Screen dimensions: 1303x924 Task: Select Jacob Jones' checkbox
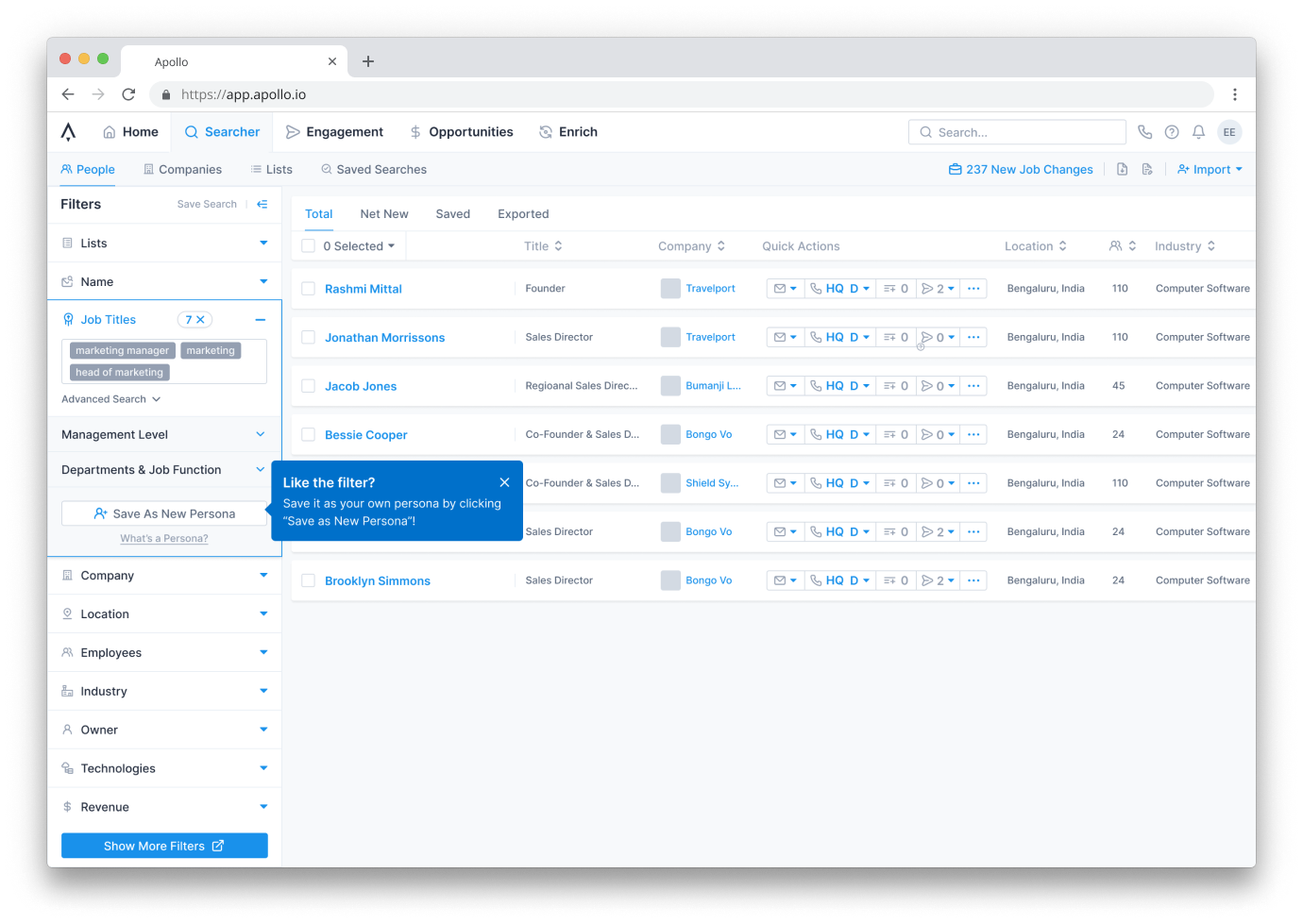(308, 386)
